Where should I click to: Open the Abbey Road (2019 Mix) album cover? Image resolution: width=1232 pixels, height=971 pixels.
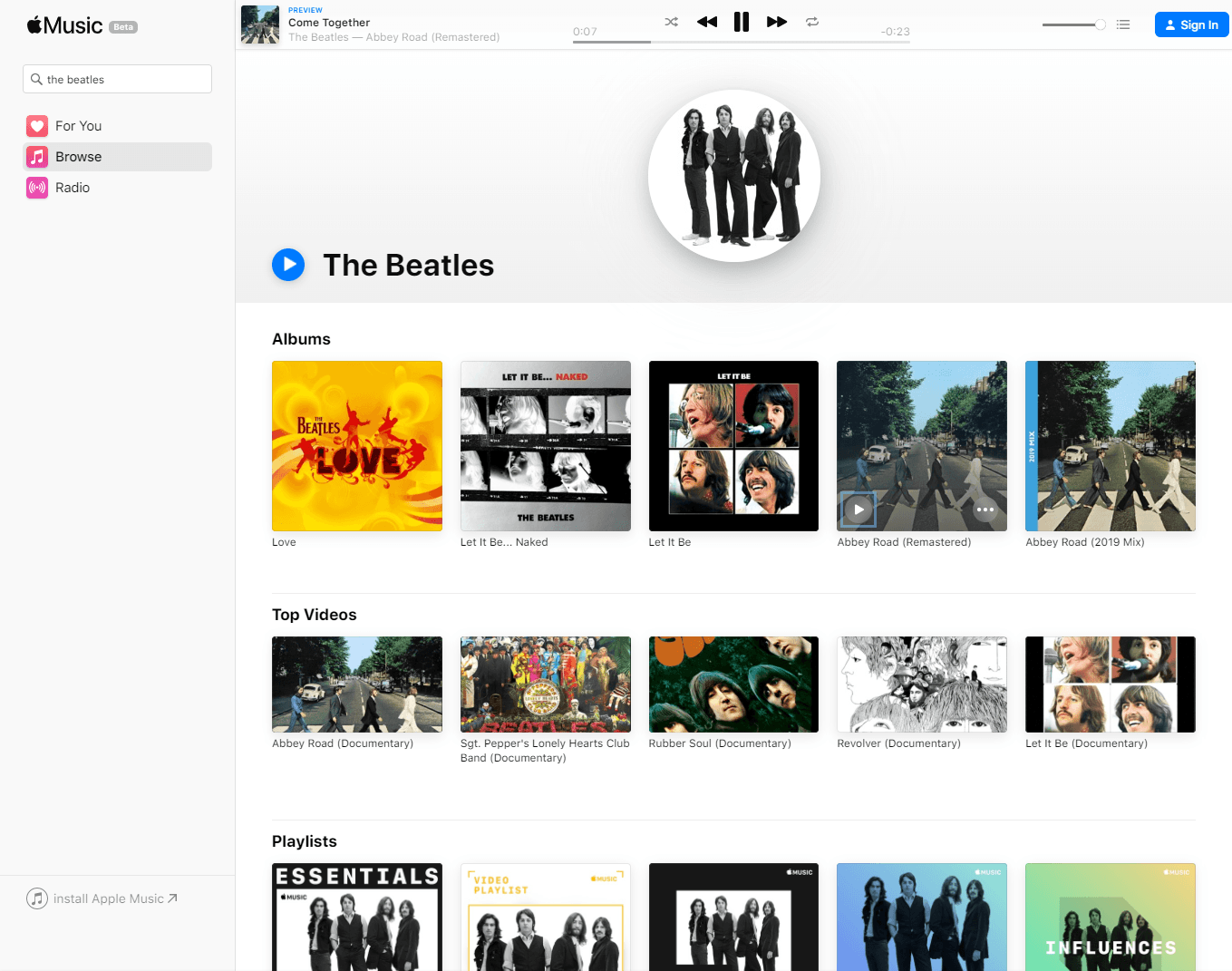coord(1111,446)
